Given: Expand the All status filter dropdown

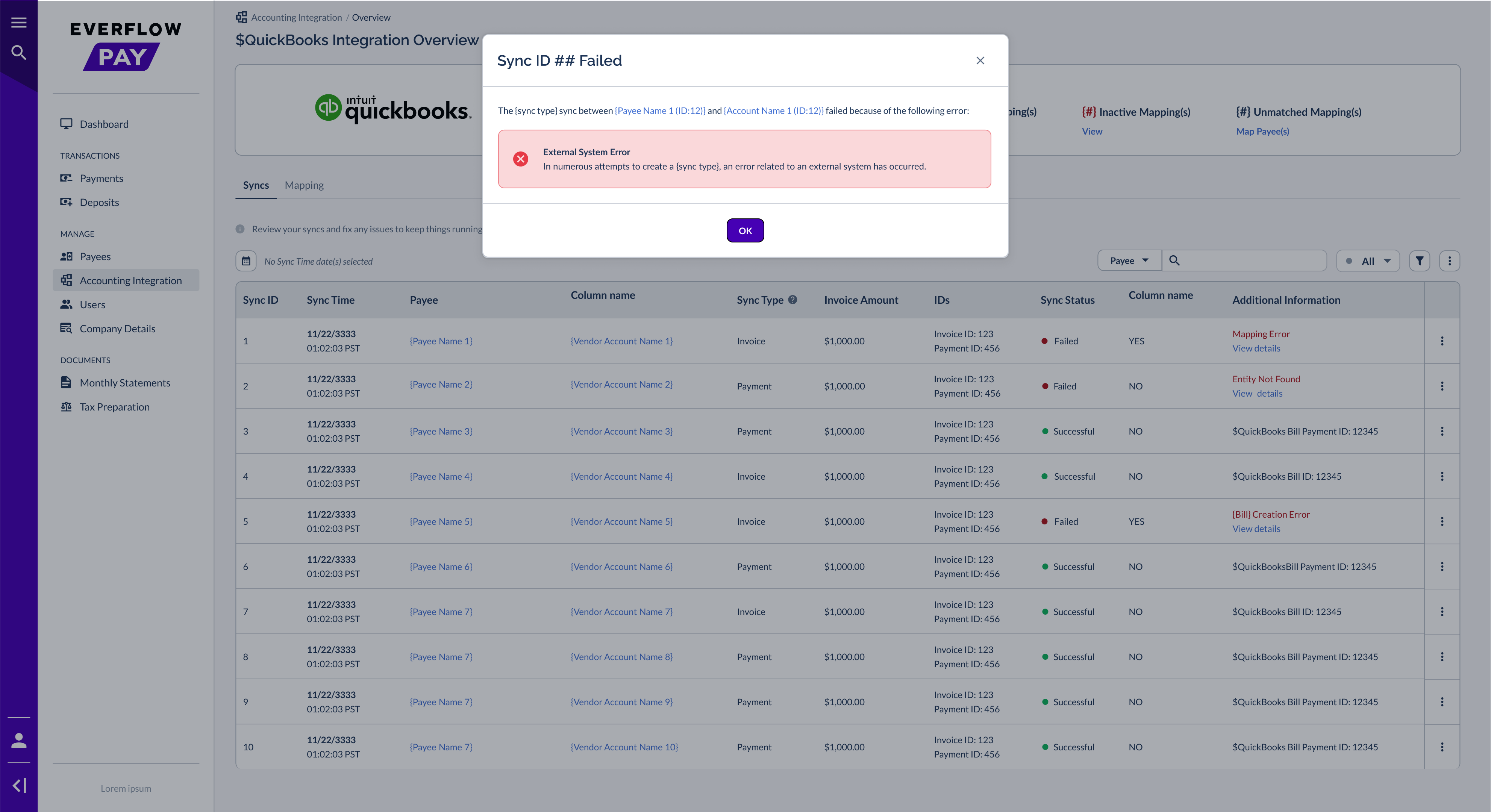Looking at the screenshot, I should tap(1387, 261).
